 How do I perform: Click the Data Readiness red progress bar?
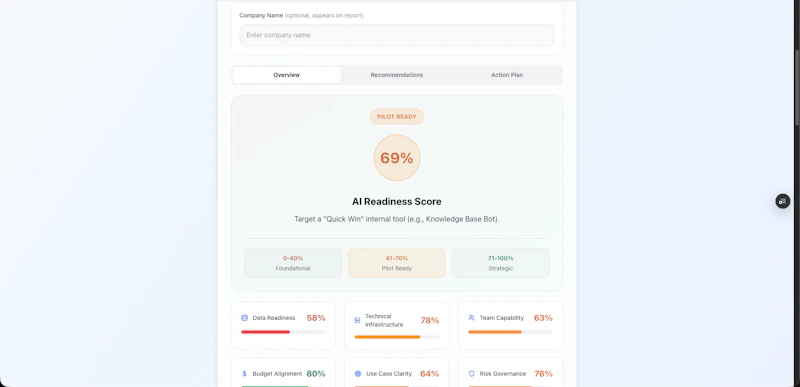point(265,332)
